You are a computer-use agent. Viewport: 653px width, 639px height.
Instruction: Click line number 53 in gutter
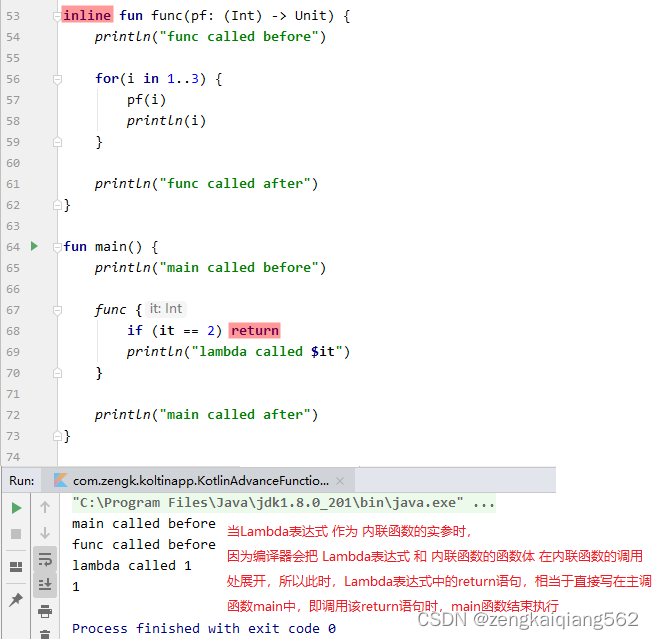(13, 16)
